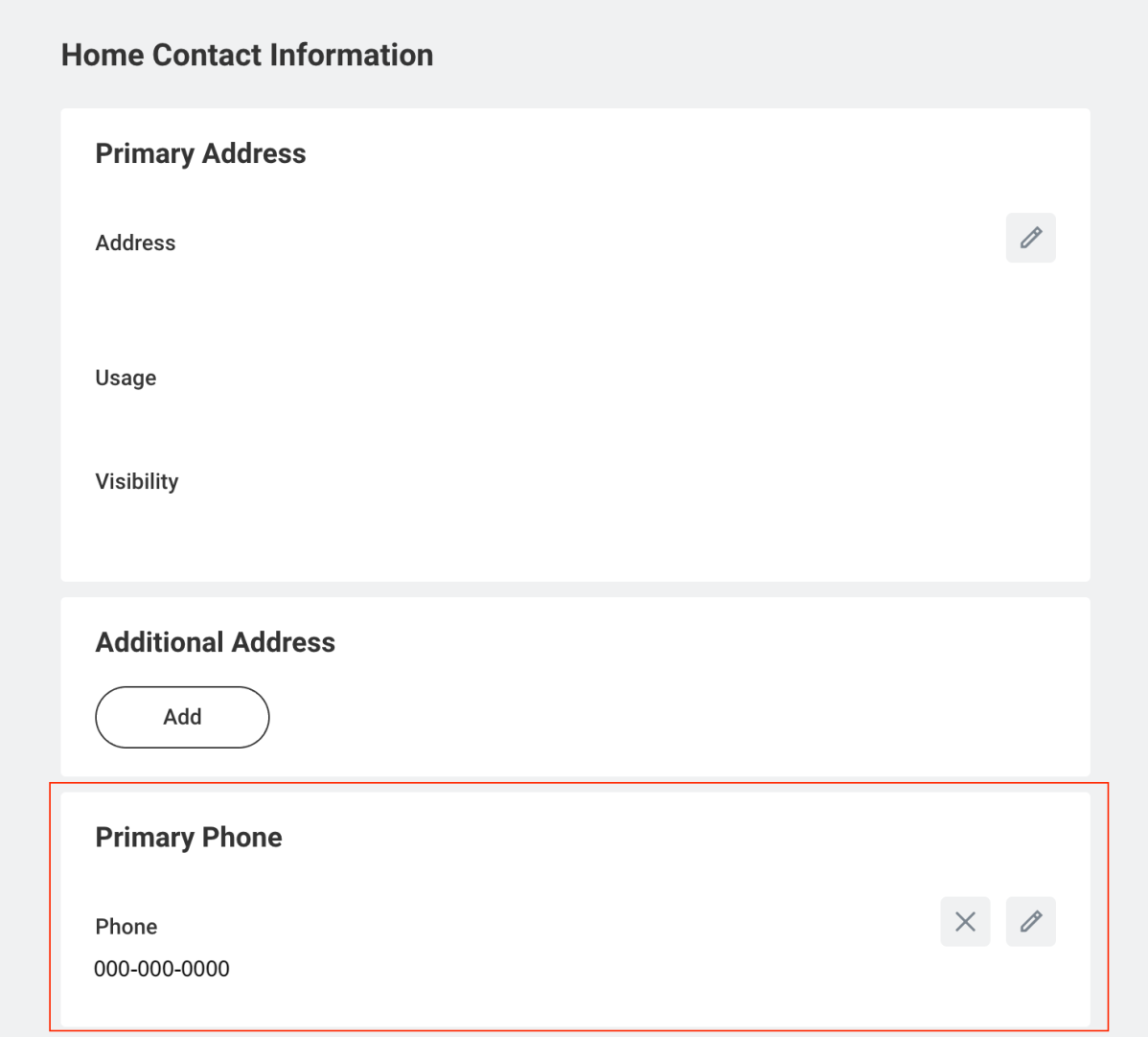1148x1037 pixels.
Task: Select the Usage label
Action: tap(125, 378)
